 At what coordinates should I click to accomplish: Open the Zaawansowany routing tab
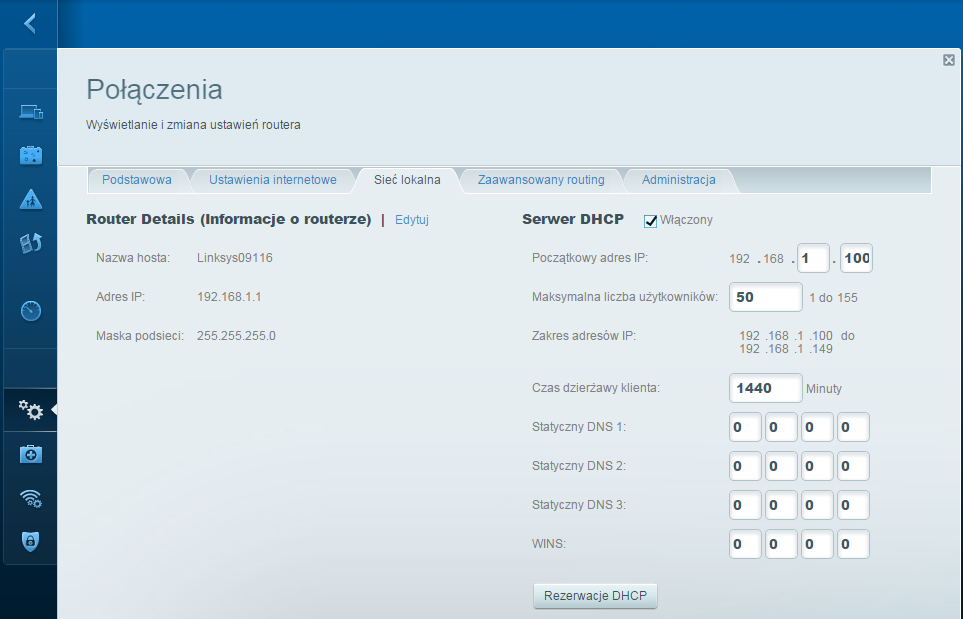coord(541,180)
